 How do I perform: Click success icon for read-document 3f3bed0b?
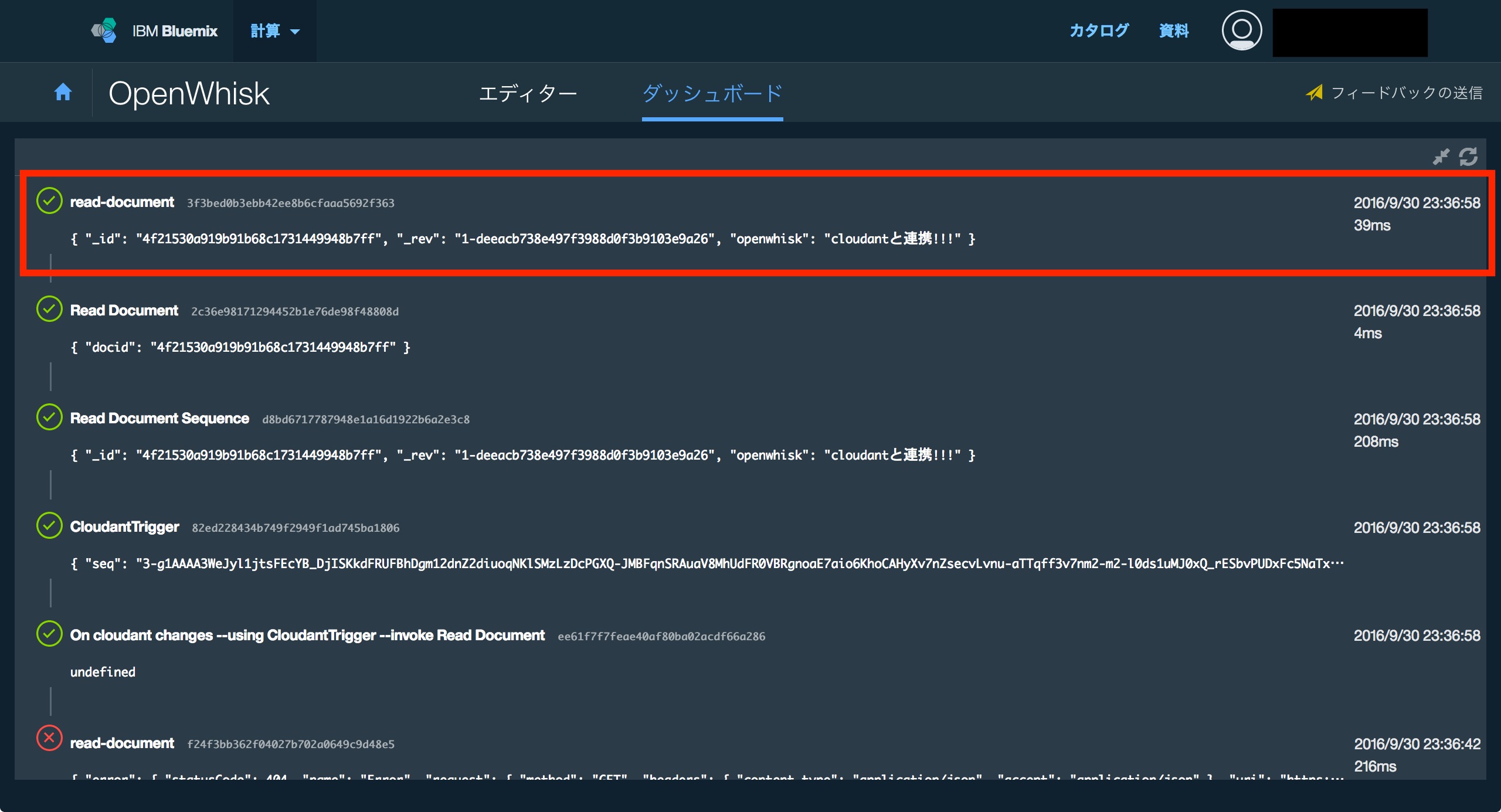[49, 201]
